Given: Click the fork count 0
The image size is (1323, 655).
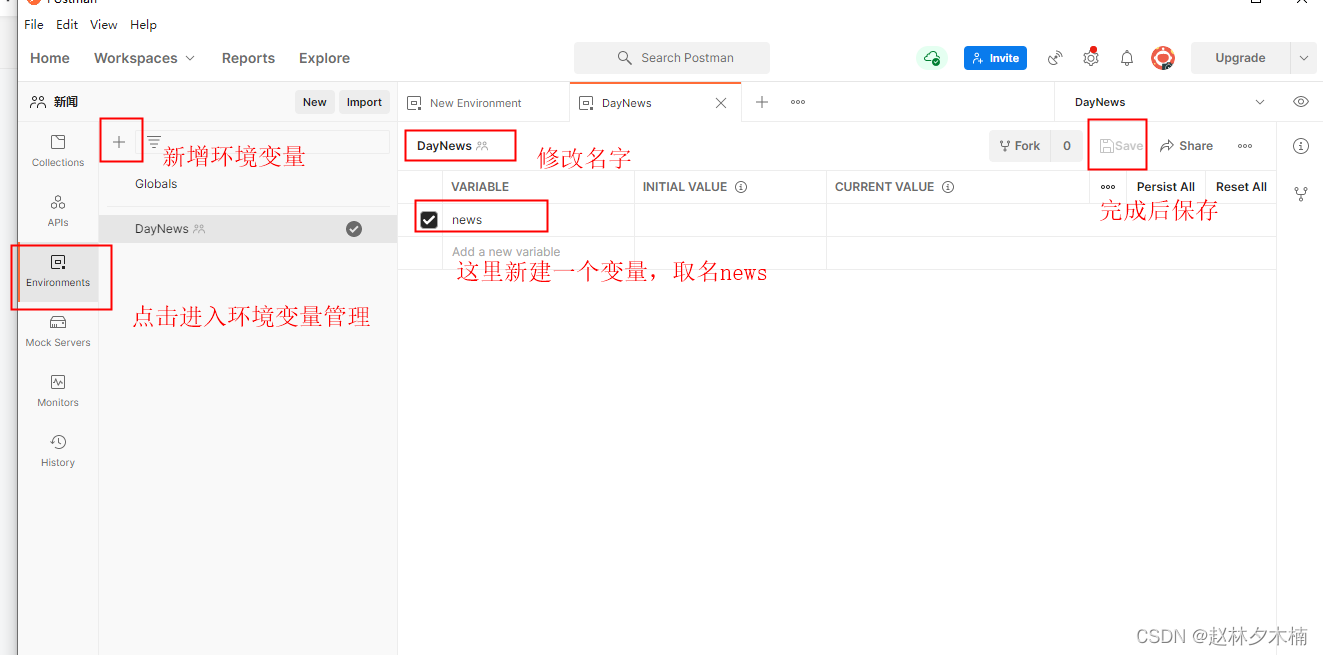Looking at the screenshot, I should (x=1067, y=146).
